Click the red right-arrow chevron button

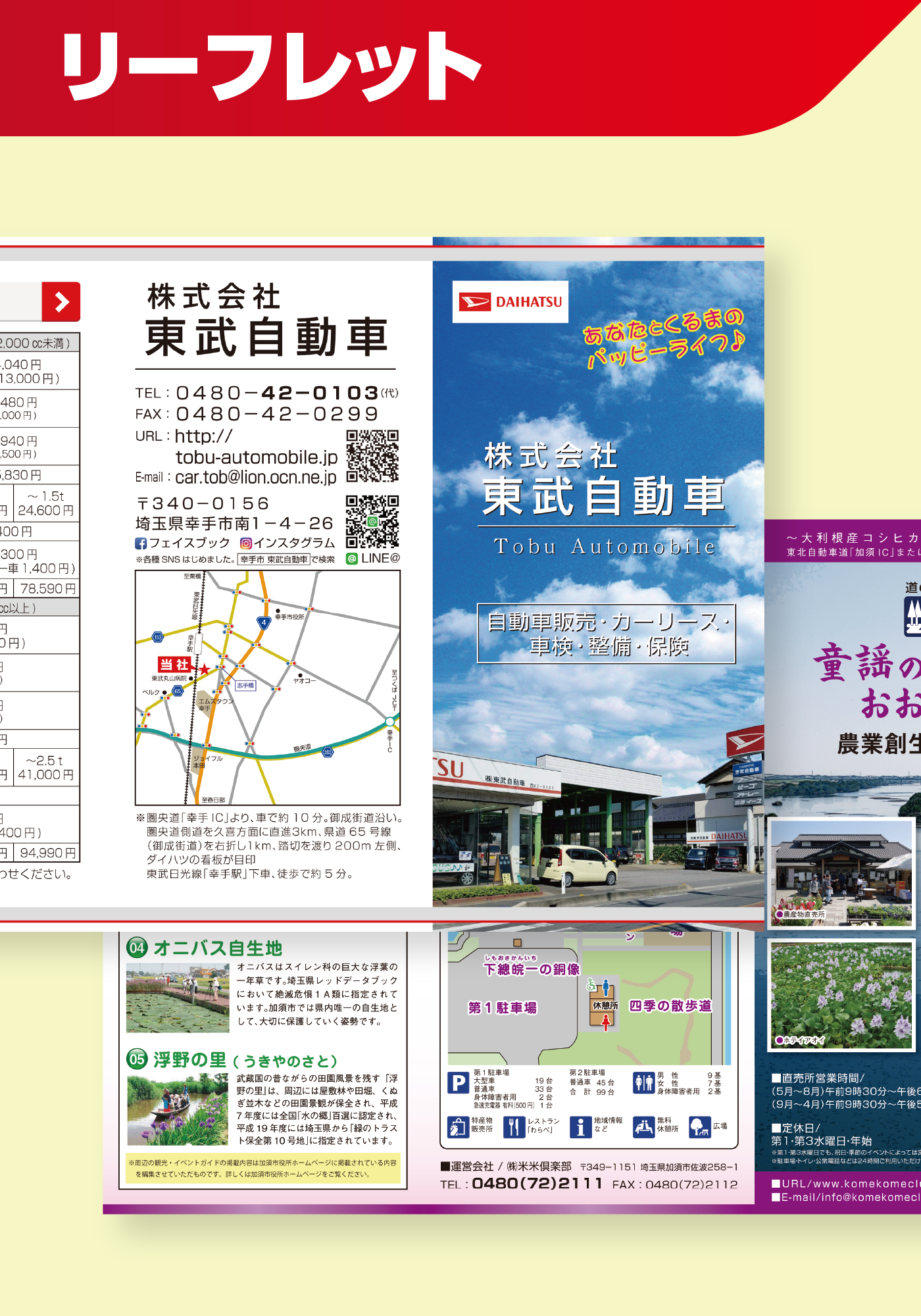pos(61,302)
